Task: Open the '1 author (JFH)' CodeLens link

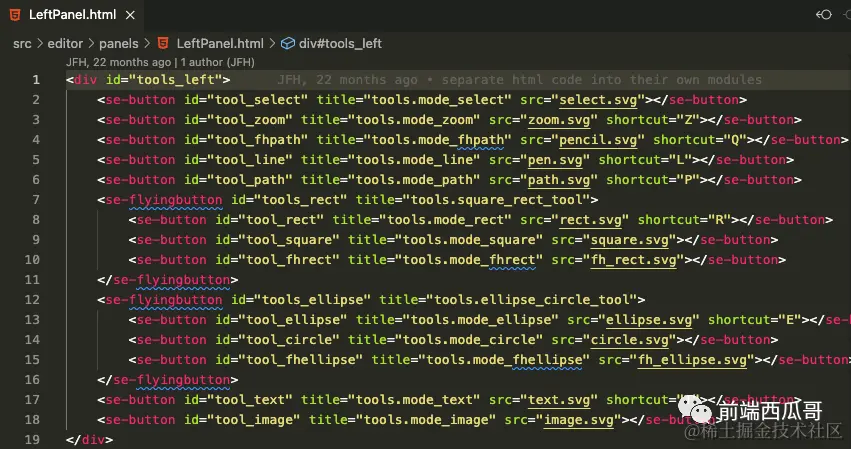Action: click(x=218, y=62)
